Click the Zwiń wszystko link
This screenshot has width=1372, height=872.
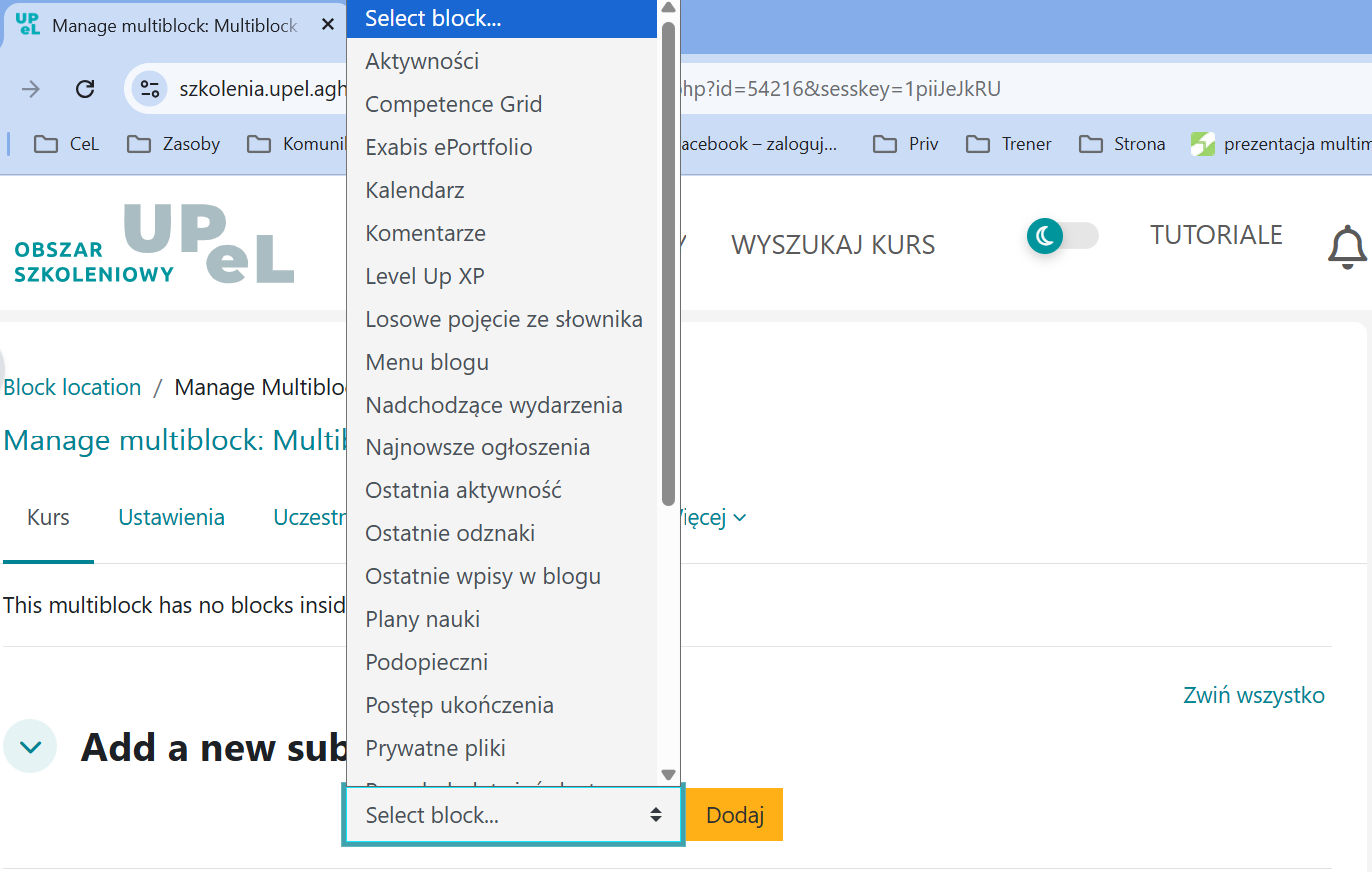[1253, 695]
